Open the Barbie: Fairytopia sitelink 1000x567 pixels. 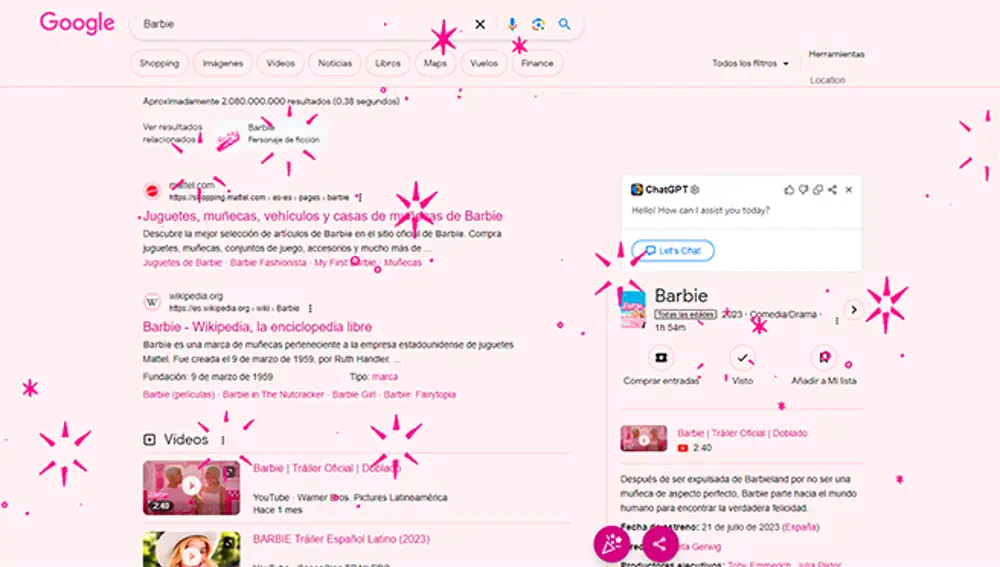(420, 395)
